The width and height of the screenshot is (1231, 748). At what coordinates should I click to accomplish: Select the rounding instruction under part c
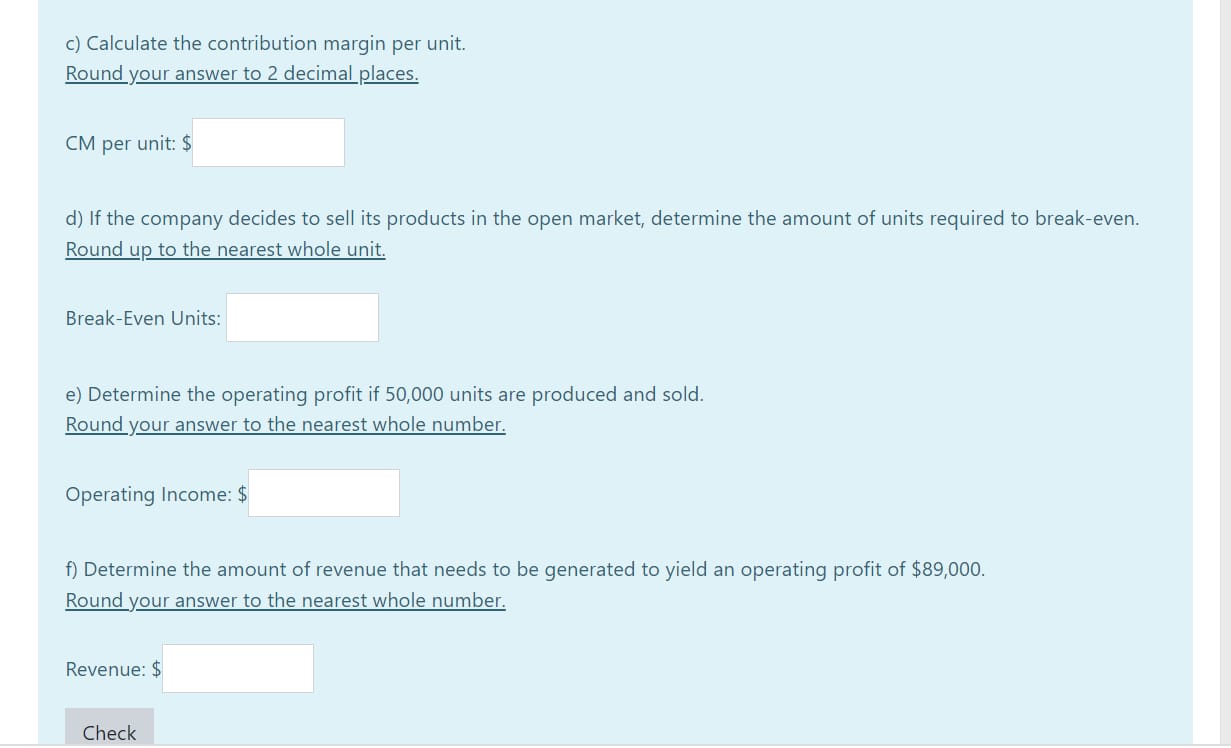tap(241, 73)
